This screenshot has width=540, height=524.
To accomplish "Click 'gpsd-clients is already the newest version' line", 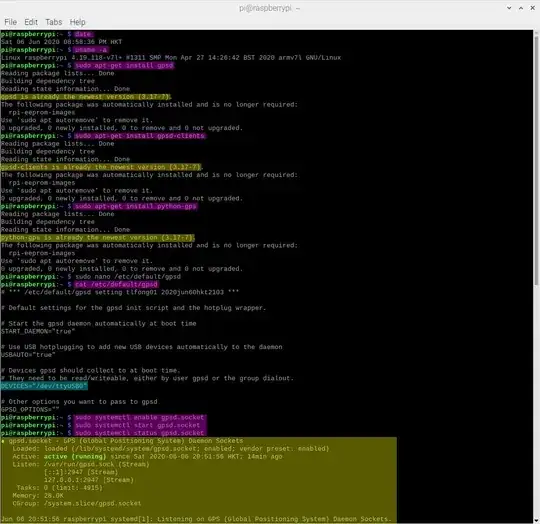I will click(x=101, y=167).
